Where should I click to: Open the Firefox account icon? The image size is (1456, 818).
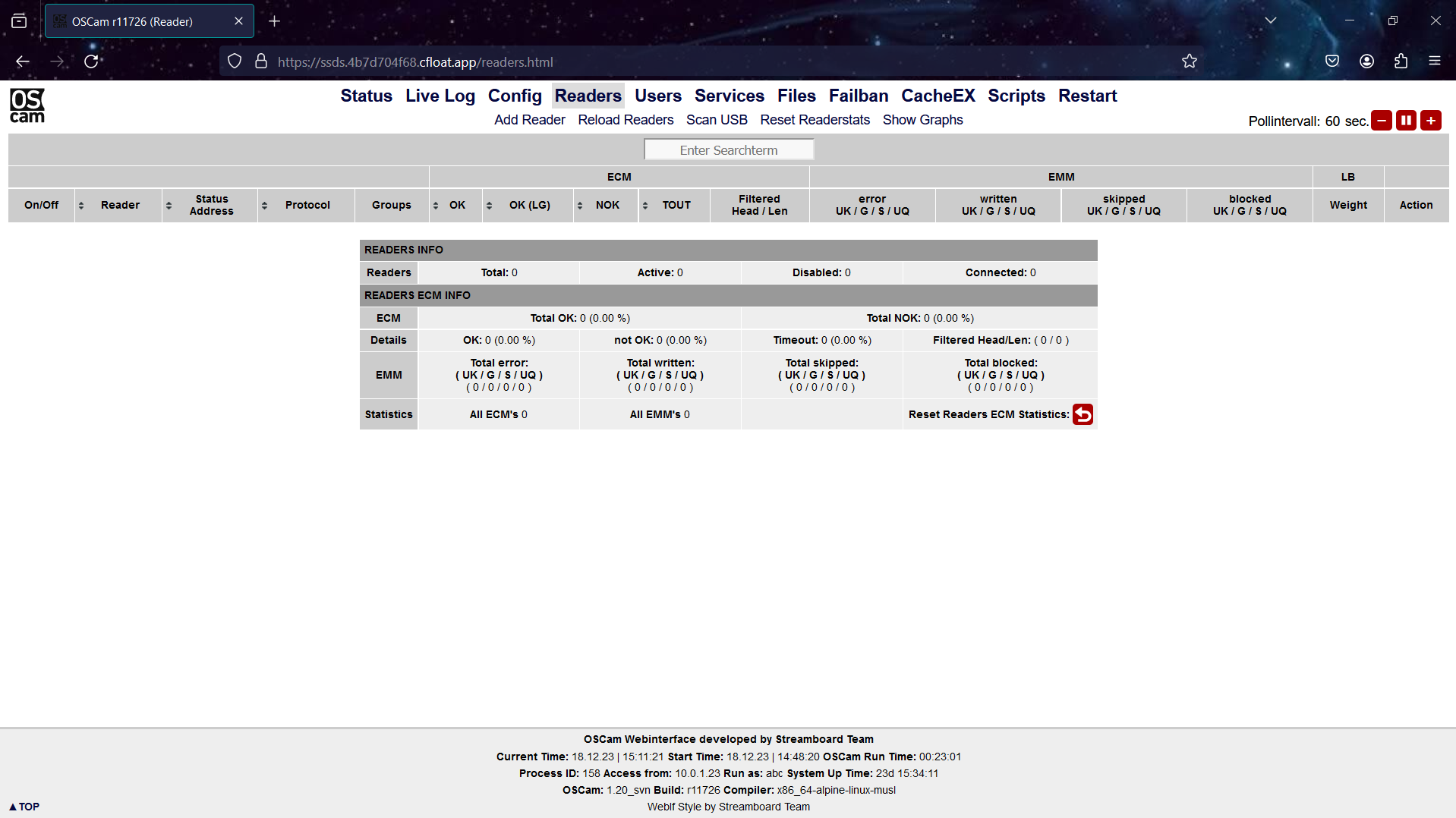(x=1366, y=61)
